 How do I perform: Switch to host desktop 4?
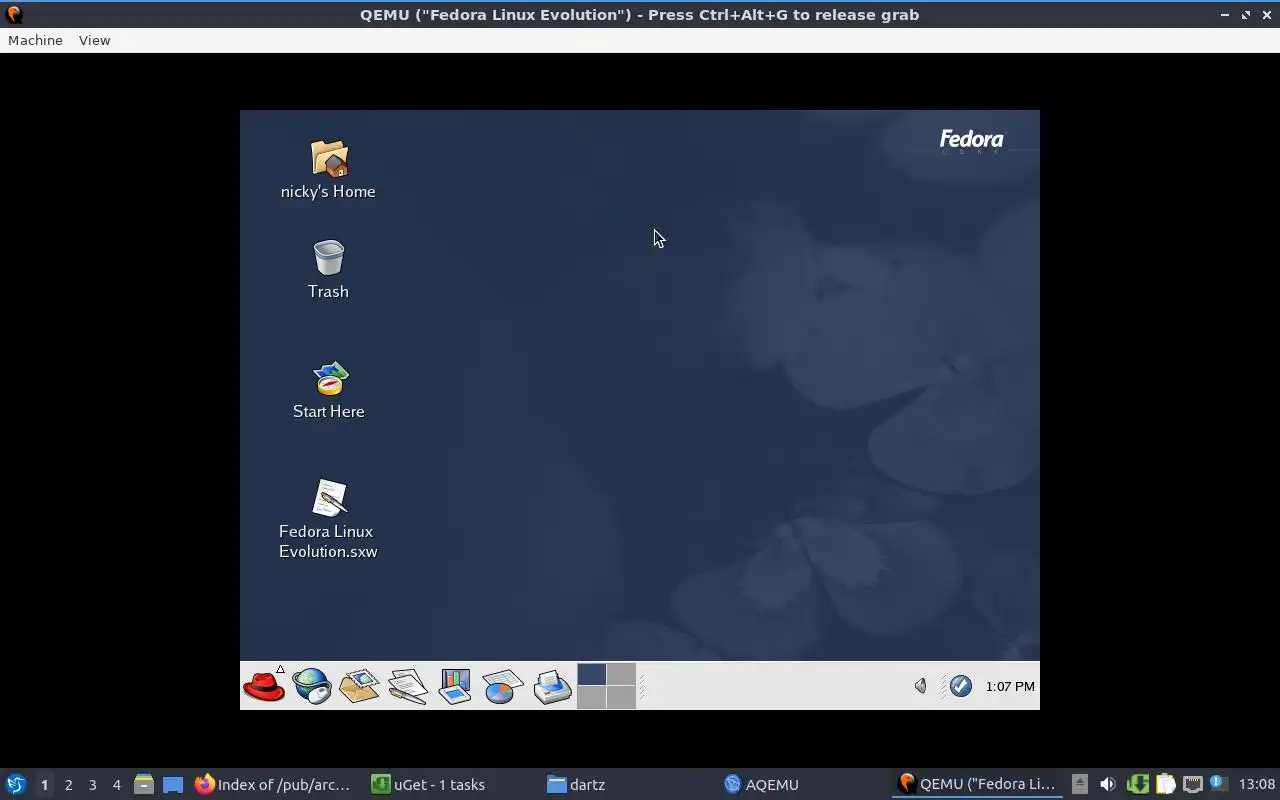(x=116, y=785)
